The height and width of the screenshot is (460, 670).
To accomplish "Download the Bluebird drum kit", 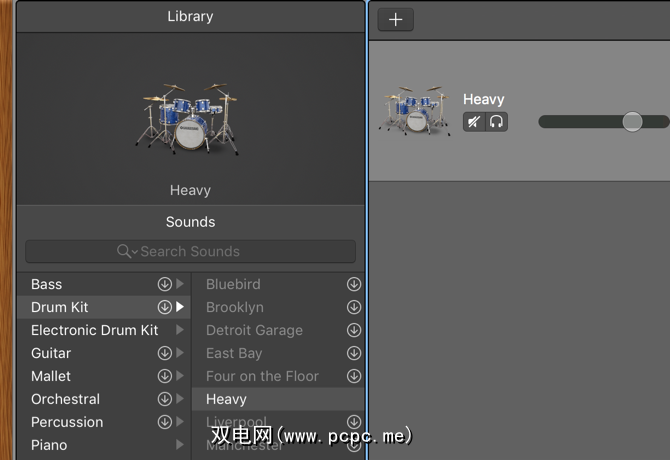I will (353, 285).
